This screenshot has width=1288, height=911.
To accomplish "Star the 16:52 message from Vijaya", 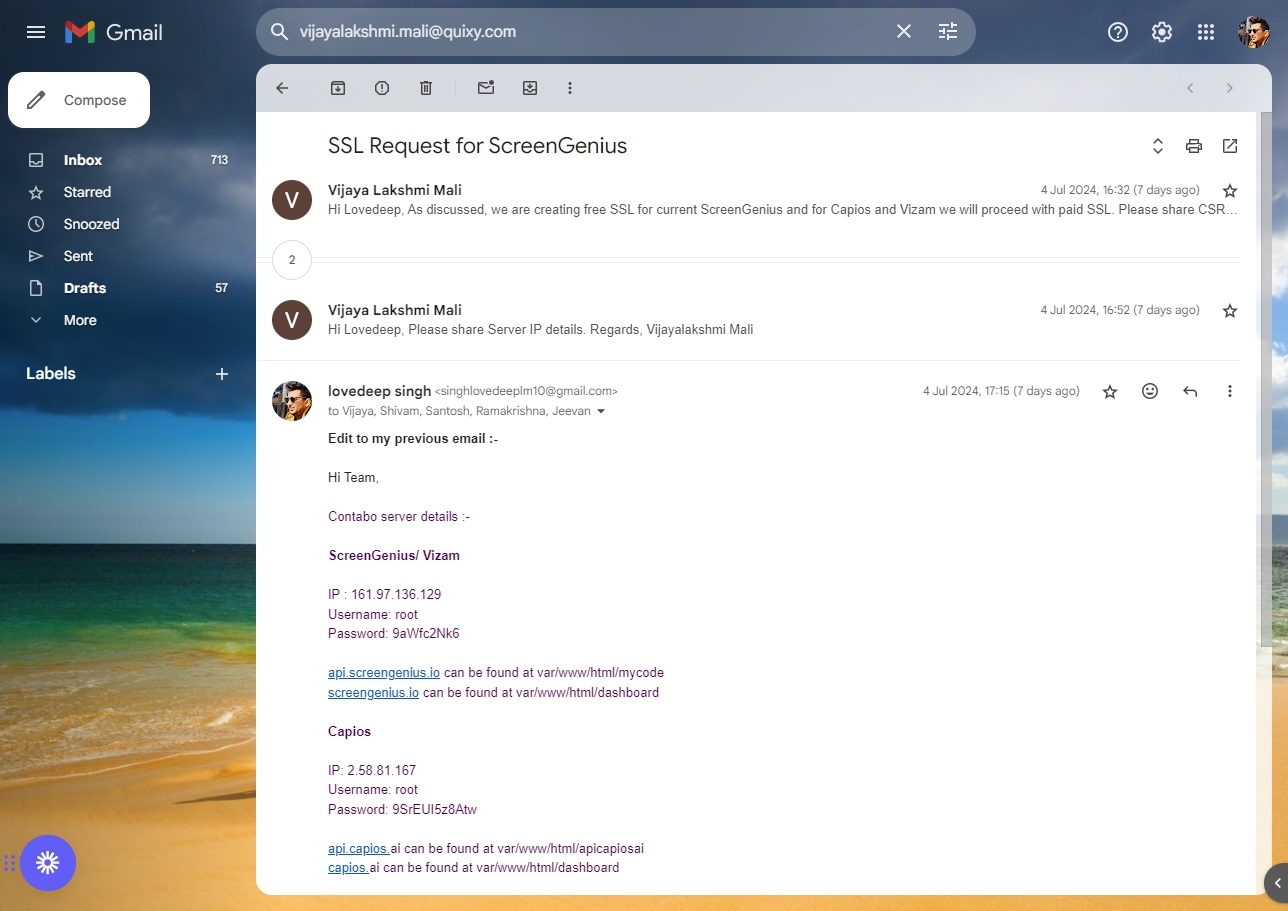I will coord(1230,311).
